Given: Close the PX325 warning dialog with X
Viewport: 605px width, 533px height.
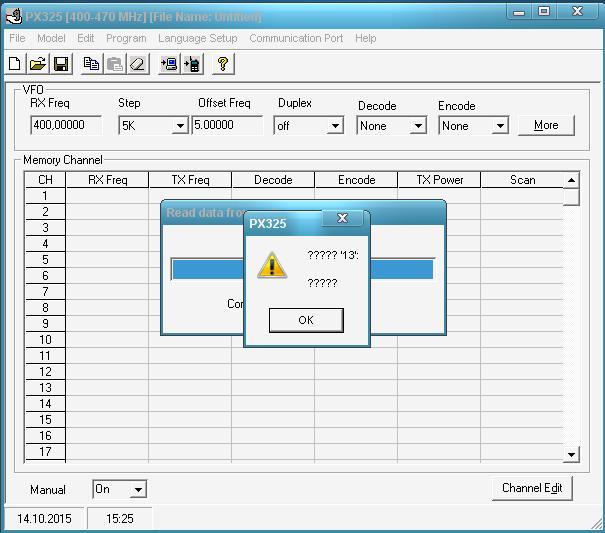Looking at the screenshot, I should [342, 218].
